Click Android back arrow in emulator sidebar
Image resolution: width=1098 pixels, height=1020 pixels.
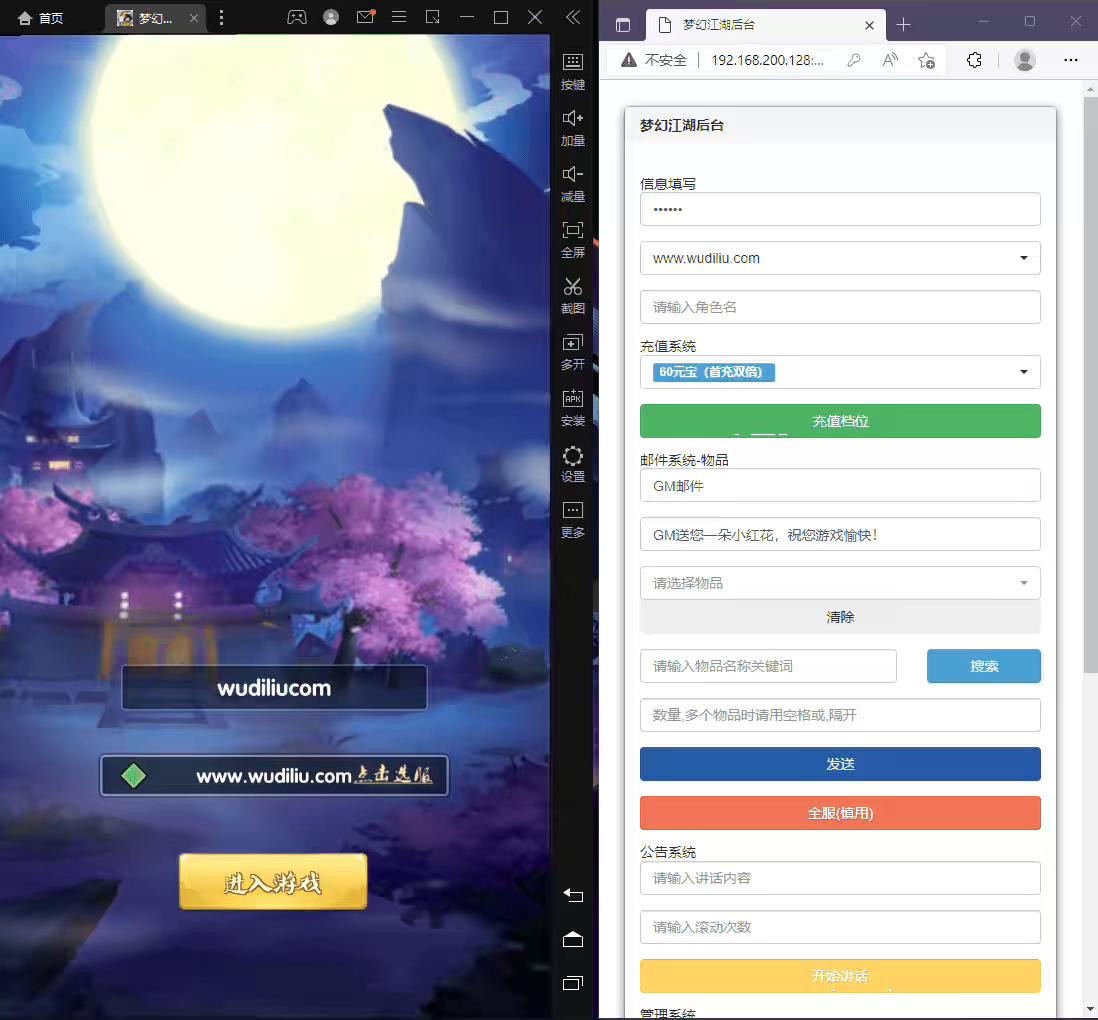[573, 895]
